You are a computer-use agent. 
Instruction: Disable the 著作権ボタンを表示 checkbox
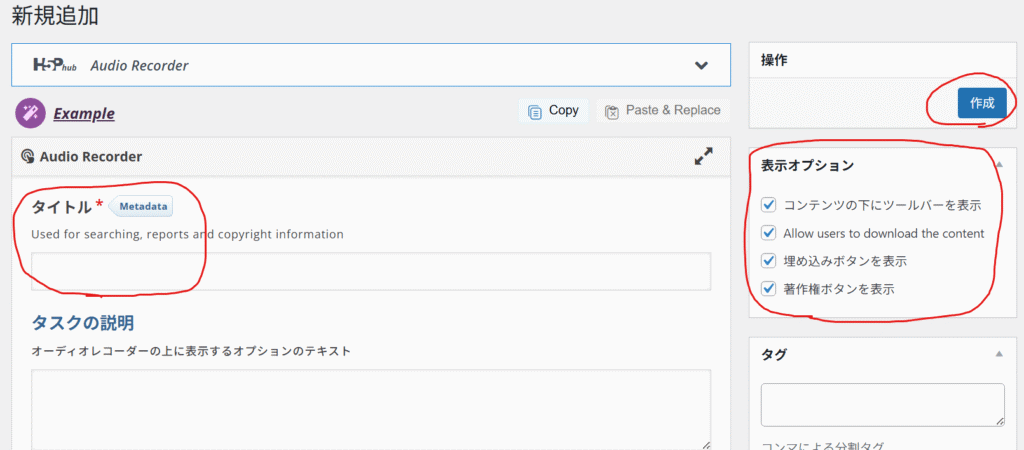tap(769, 289)
